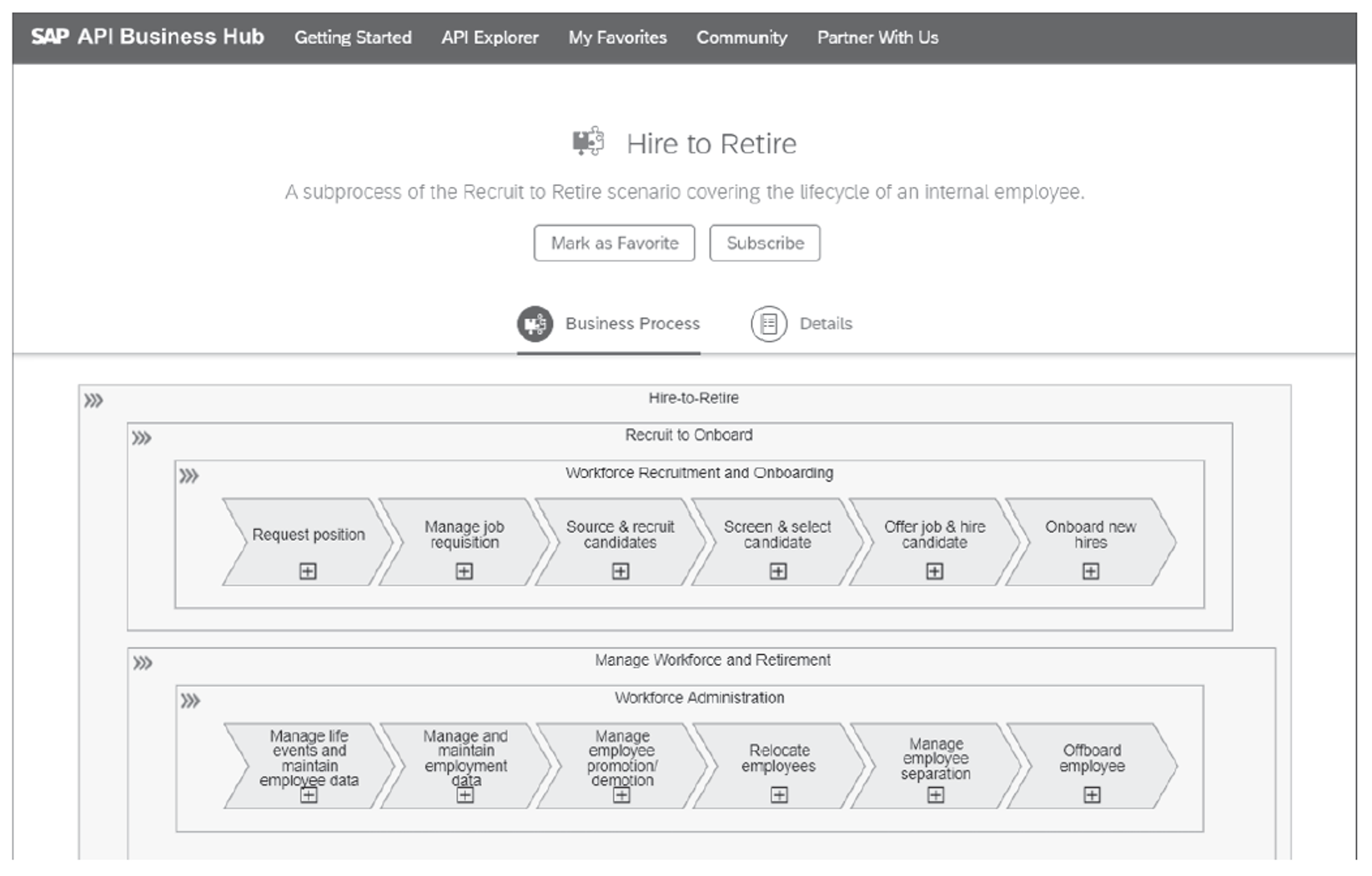Select Manage employee promotion/demotion text
This screenshot has width=1372, height=876.
[x=622, y=758]
